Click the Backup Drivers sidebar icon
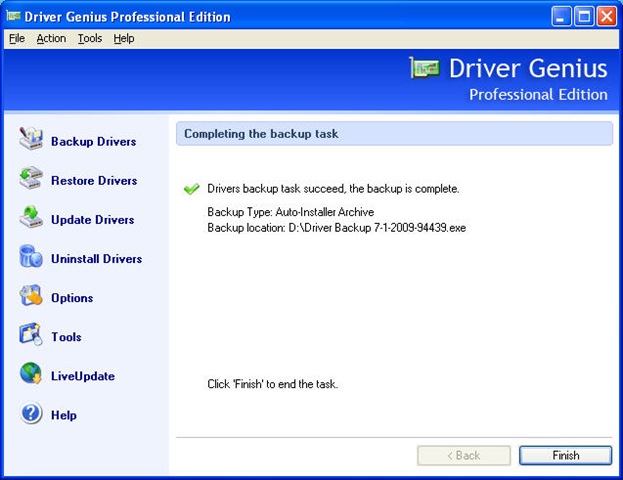The width and height of the screenshot is (623, 480). point(31,139)
